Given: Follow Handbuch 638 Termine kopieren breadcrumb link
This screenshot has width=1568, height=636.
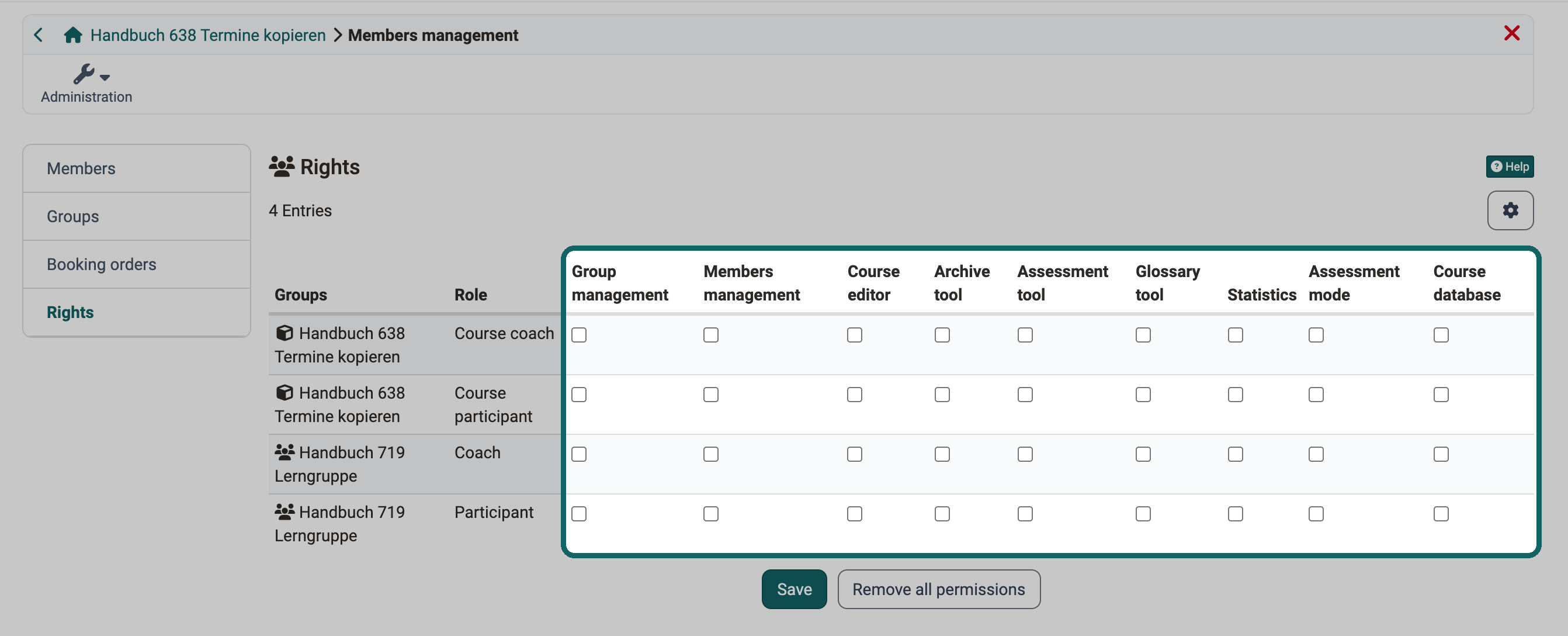Looking at the screenshot, I should click(208, 35).
